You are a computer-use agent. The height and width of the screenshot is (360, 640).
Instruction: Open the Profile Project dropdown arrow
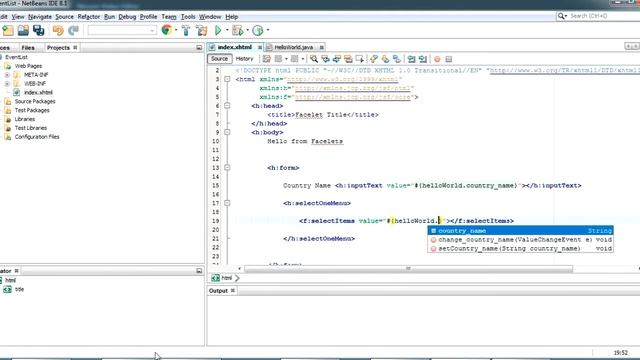pos(268,30)
